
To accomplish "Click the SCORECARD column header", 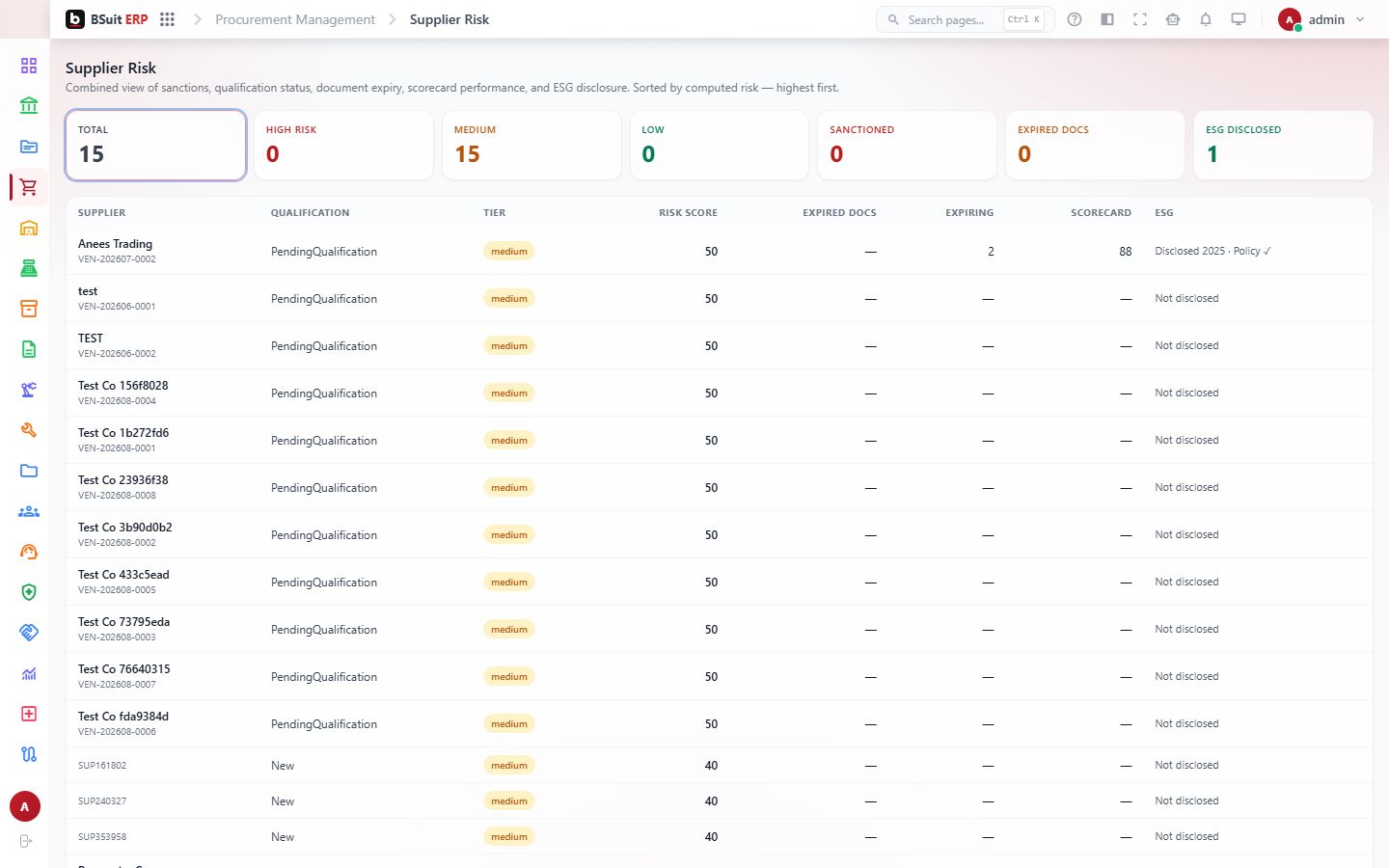I will click(1101, 212).
